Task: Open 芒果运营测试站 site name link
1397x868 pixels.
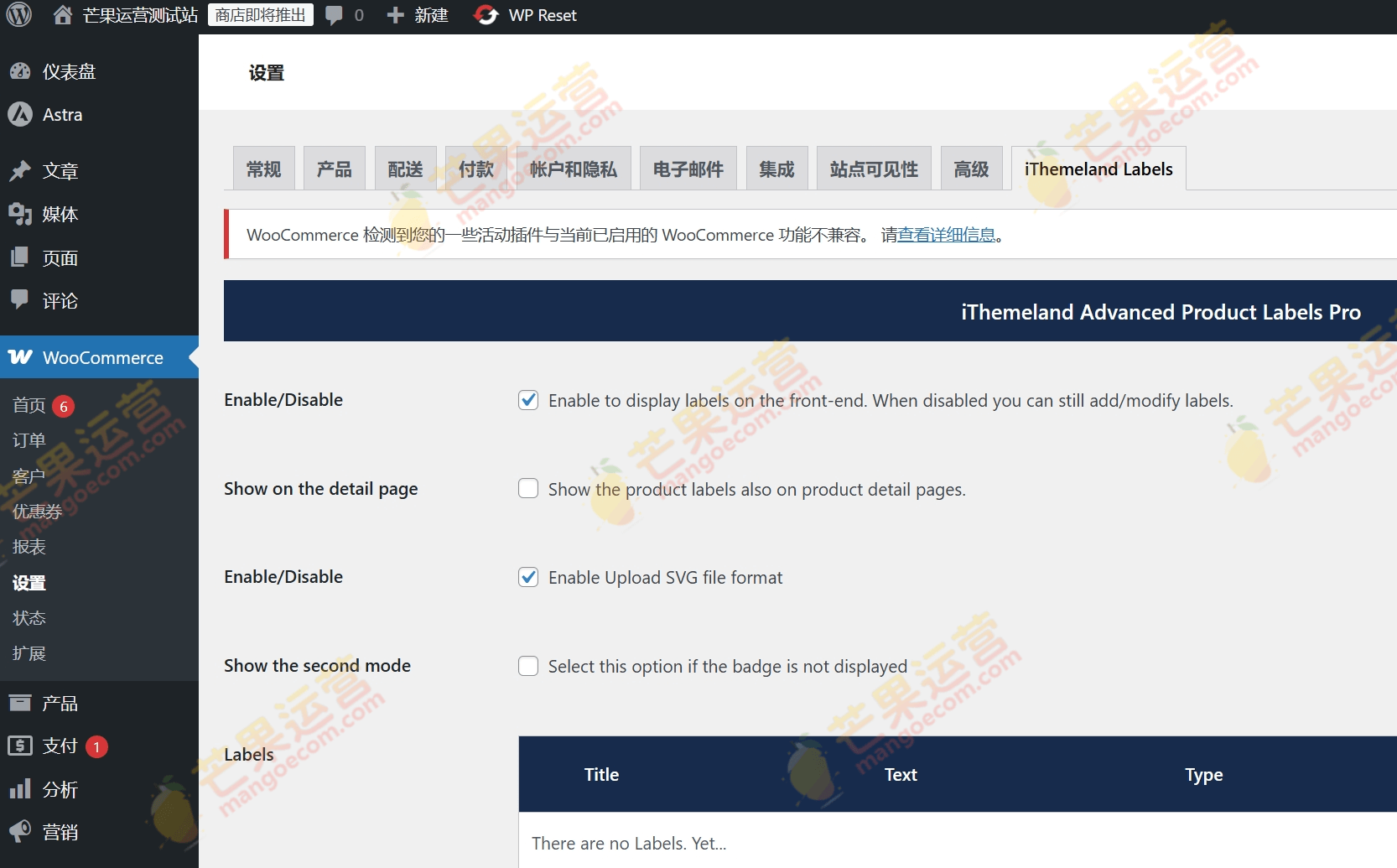Action: (140, 15)
